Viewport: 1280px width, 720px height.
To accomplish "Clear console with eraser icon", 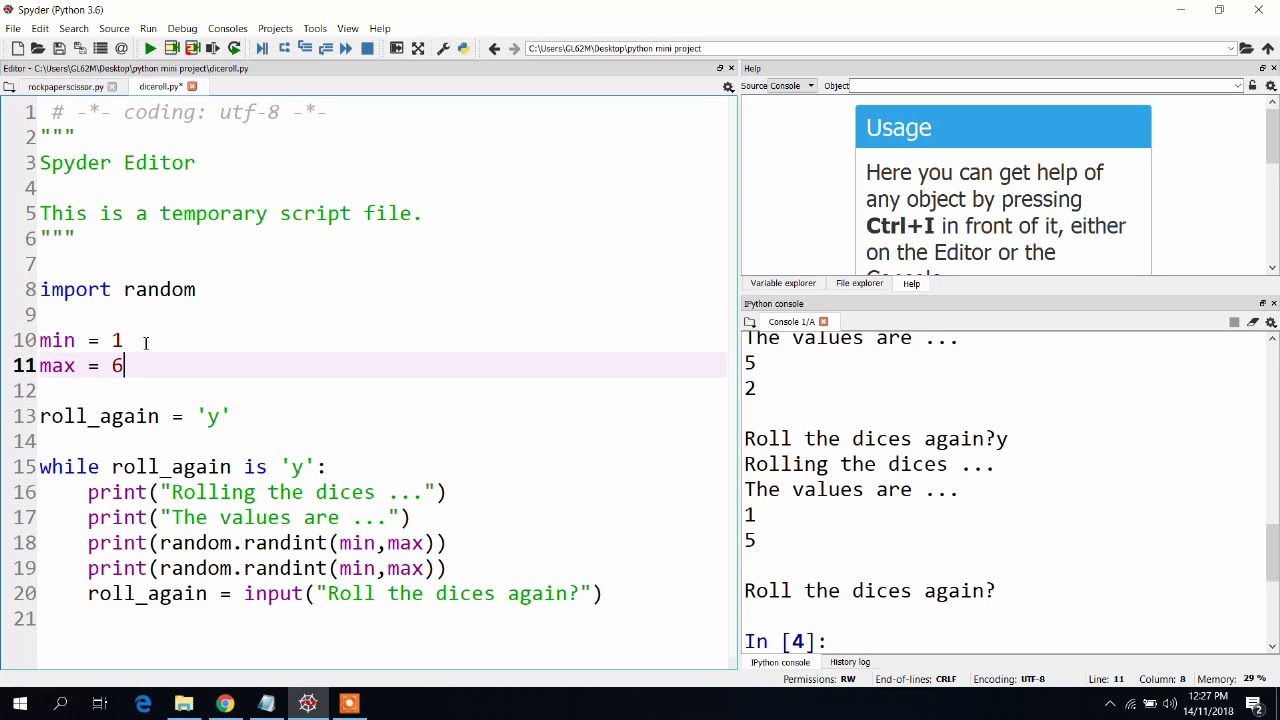I will pos(1253,322).
